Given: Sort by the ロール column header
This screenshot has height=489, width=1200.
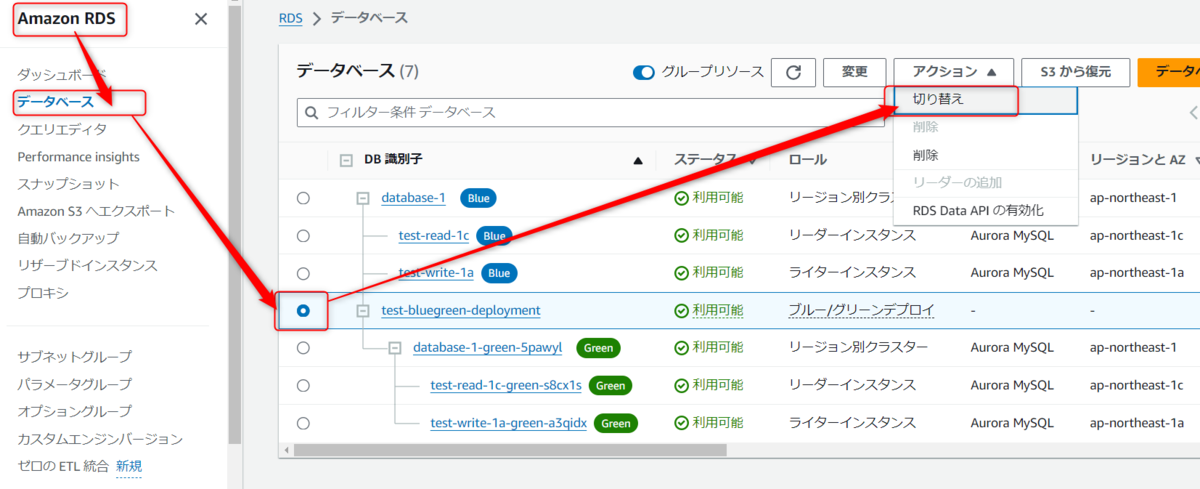Looking at the screenshot, I should [807, 160].
